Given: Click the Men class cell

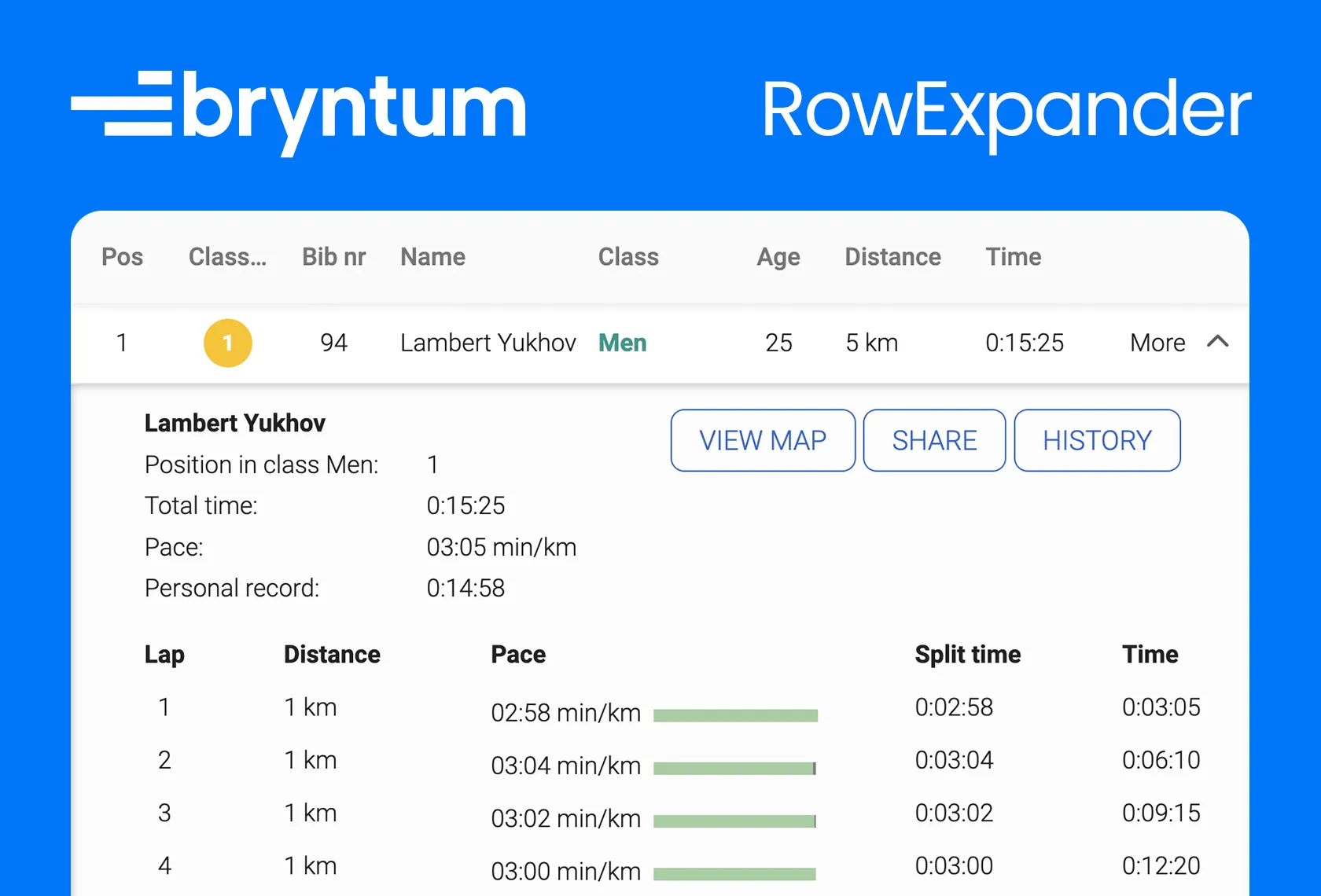Looking at the screenshot, I should pos(622,343).
